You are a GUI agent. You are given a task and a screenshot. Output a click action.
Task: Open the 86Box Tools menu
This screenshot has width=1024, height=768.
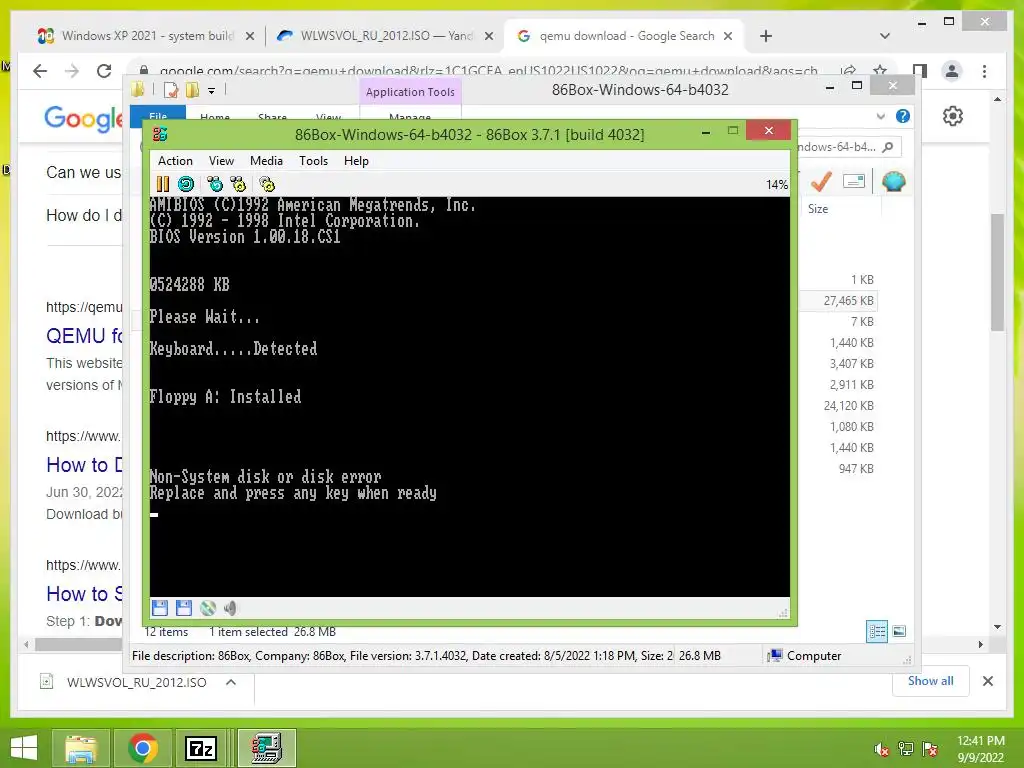313,161
